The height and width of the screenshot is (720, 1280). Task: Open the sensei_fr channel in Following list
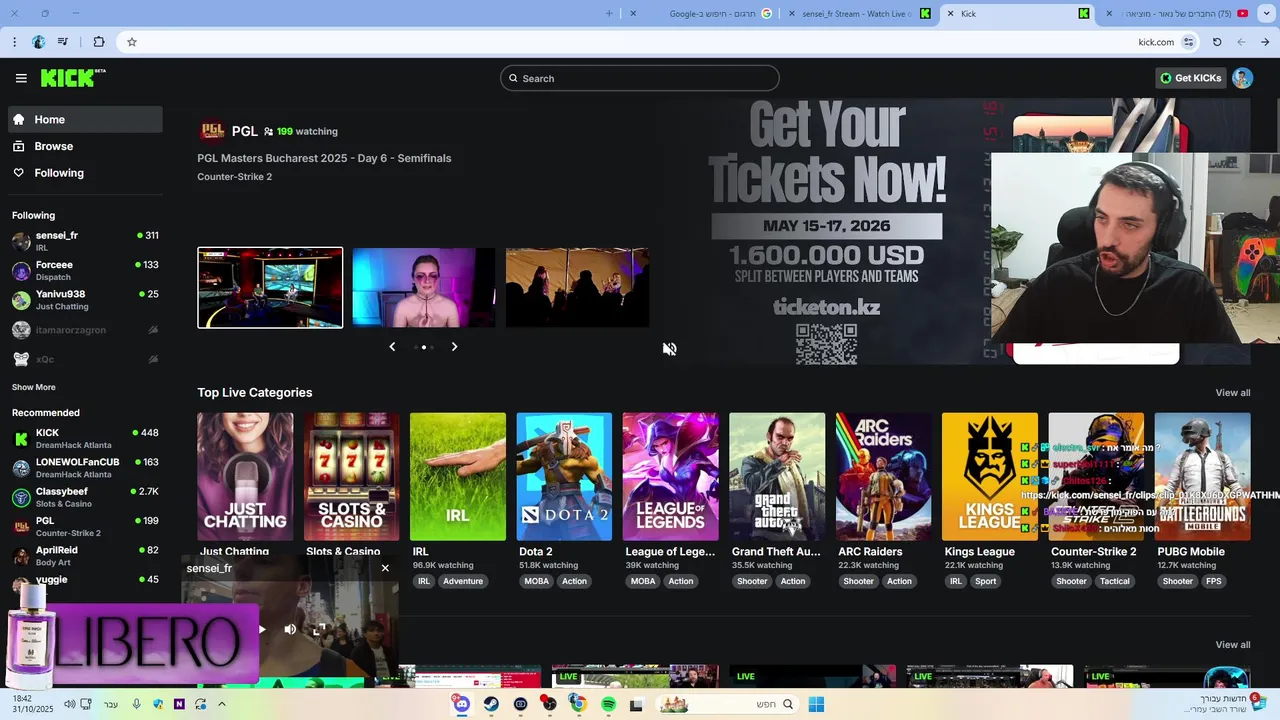85,241
